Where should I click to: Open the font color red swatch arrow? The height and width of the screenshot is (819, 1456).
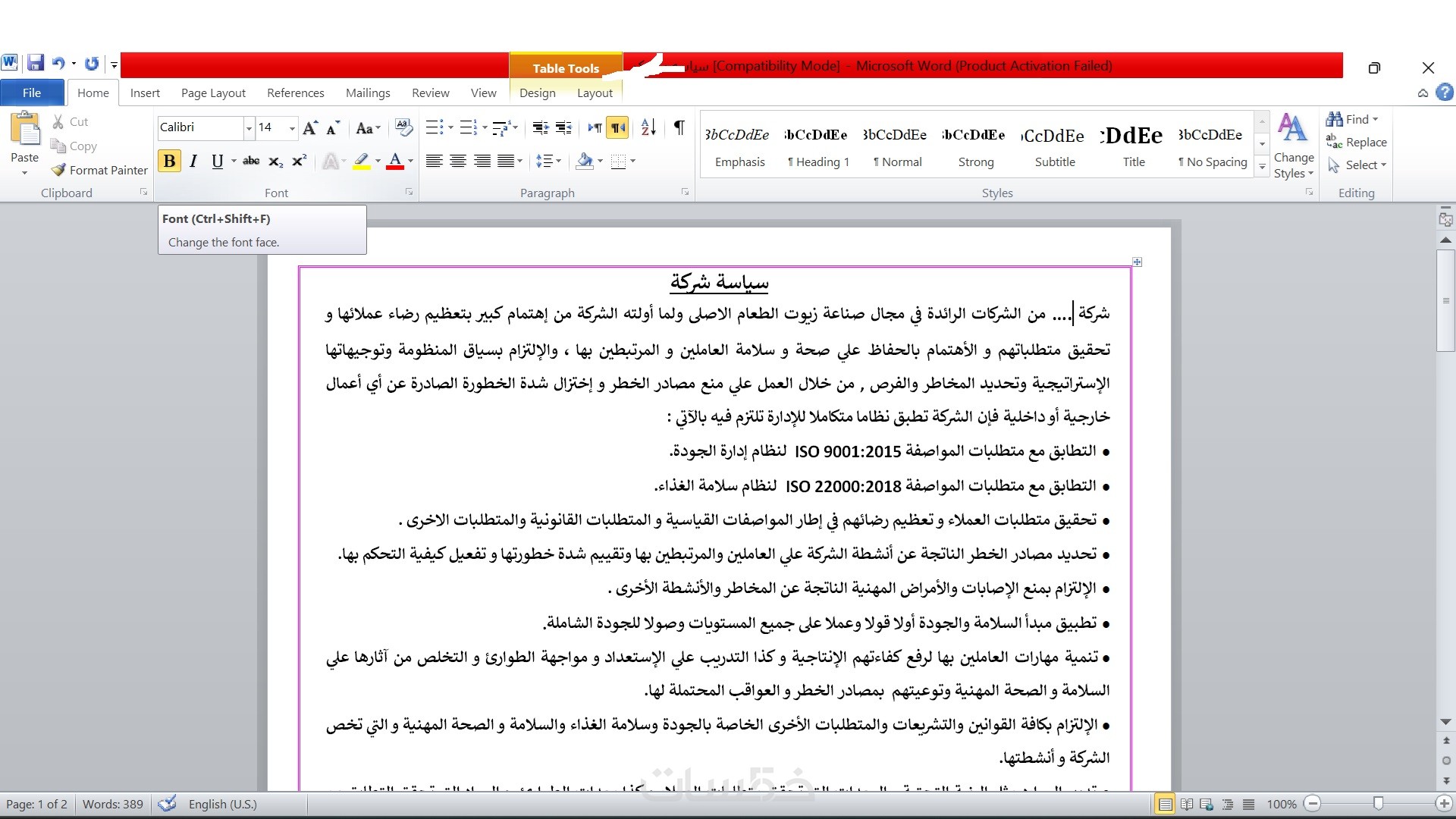coord(411,161)
